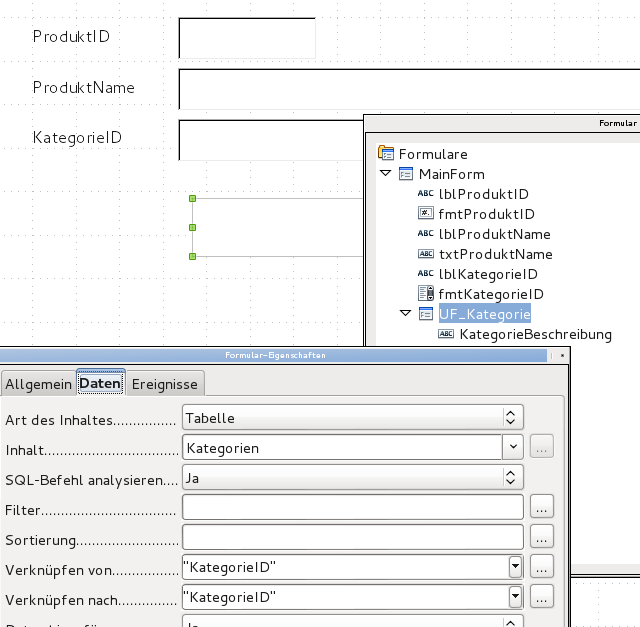Screen dimensions: 640x627
Task: Click the lblProduktID label icon
Action: 425,193
